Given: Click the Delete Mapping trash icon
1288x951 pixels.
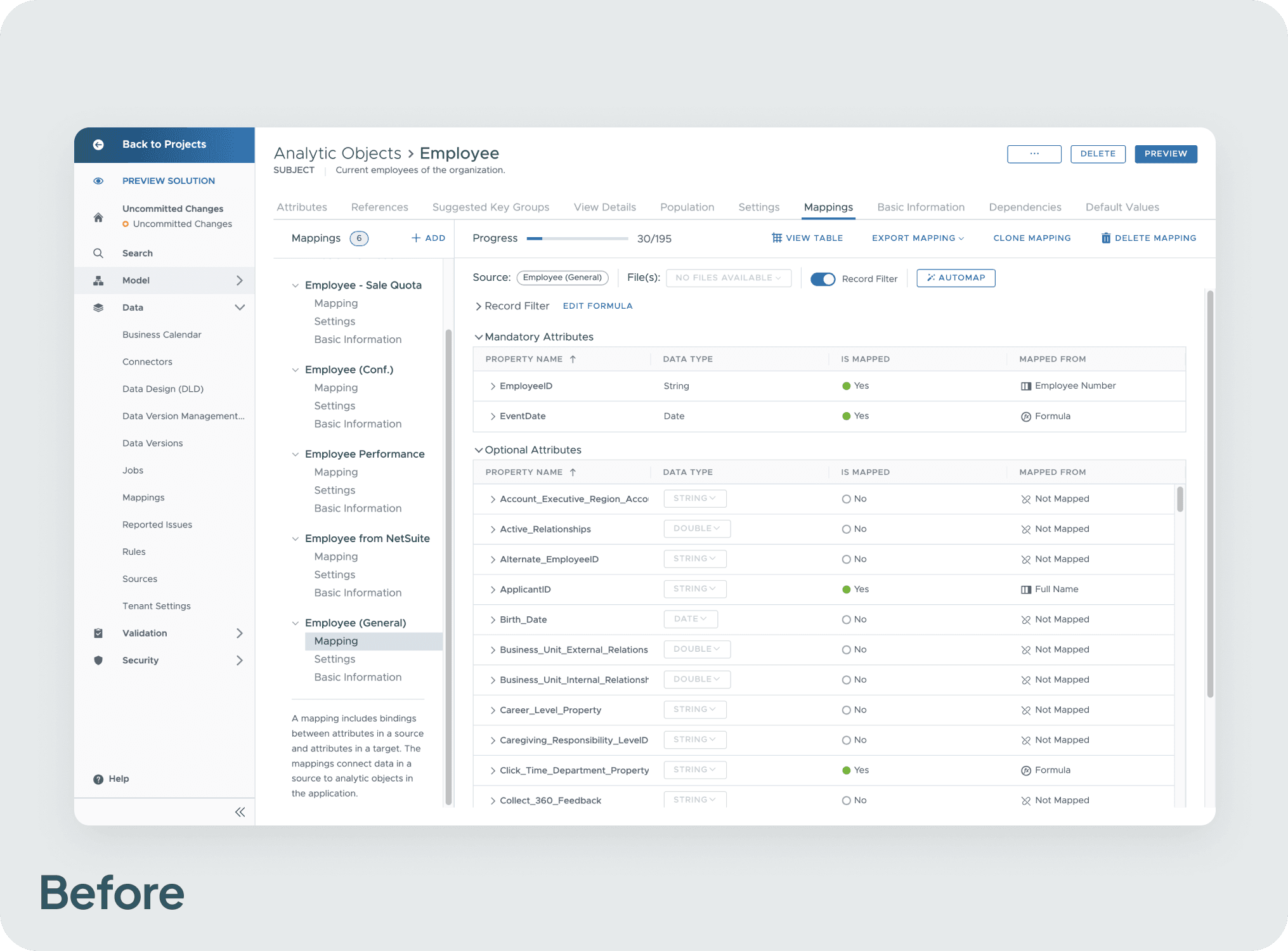Looking at the screenshot, I should 1106,238.
